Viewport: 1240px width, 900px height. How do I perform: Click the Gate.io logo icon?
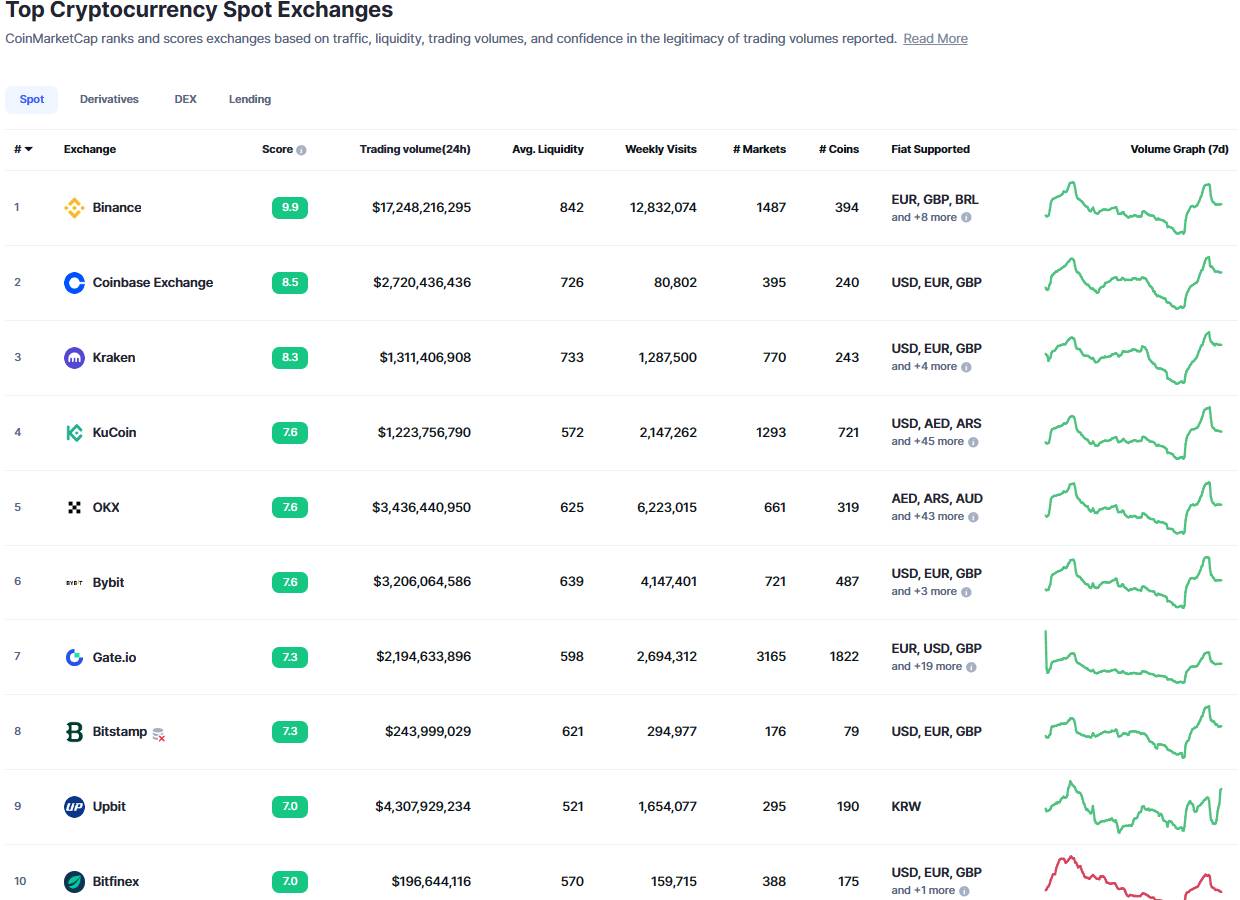click(74, 657)
